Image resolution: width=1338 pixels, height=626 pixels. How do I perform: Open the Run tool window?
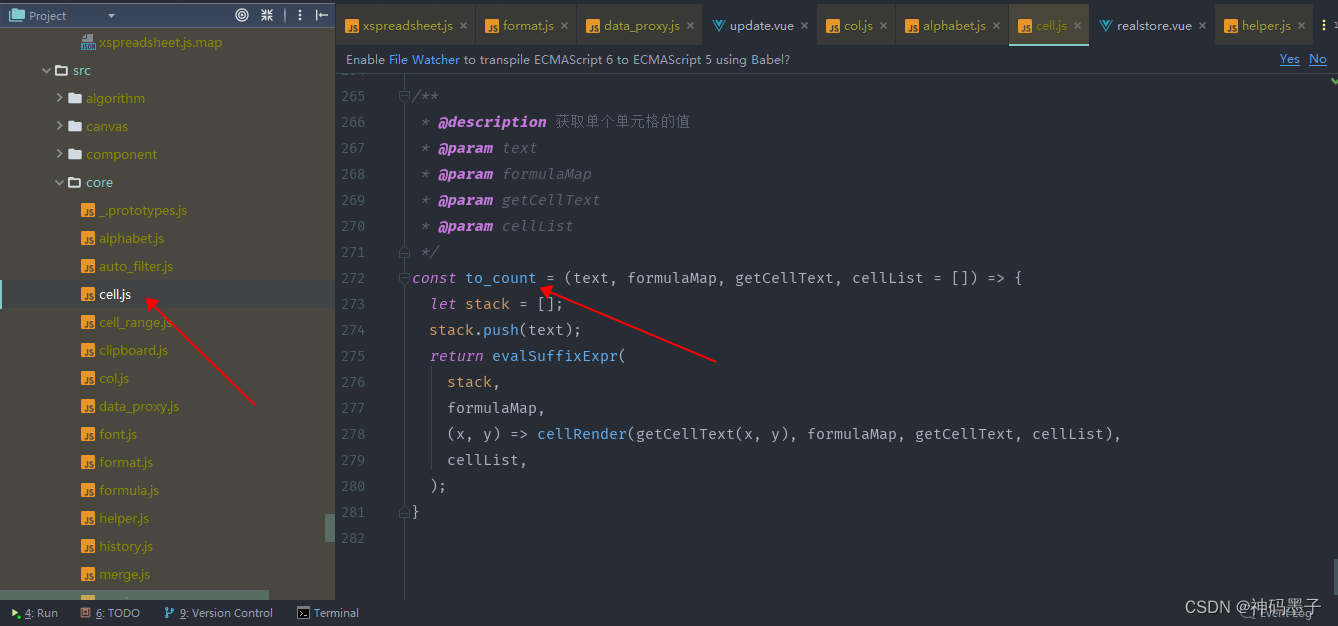coord(34,613)
